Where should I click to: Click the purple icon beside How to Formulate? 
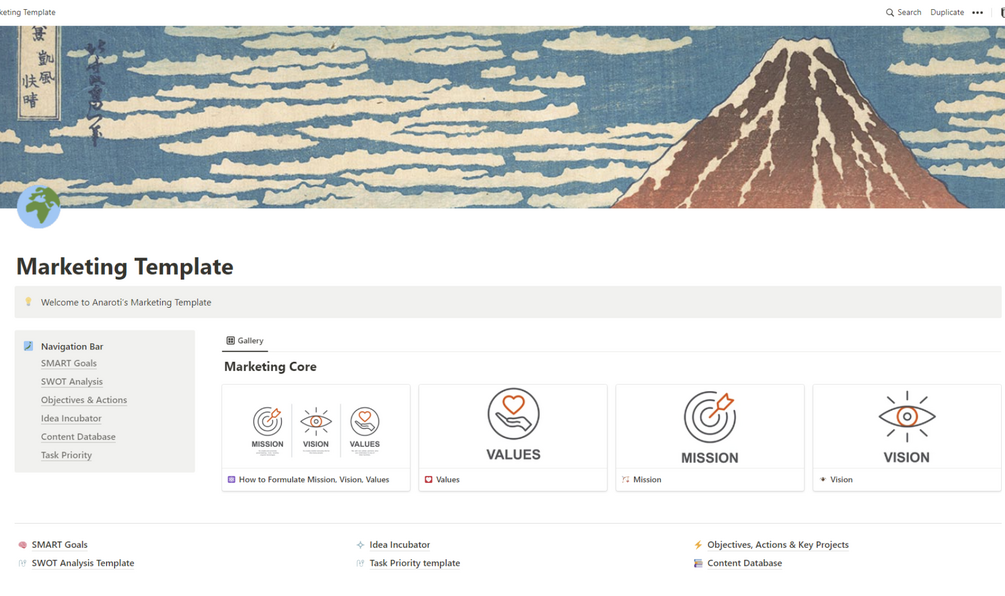pos(231,479)
